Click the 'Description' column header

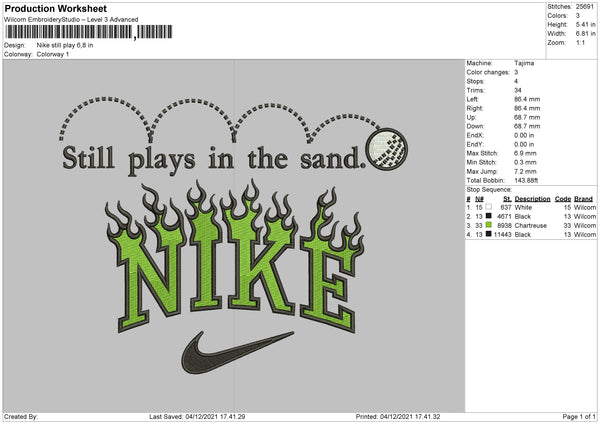532,199
